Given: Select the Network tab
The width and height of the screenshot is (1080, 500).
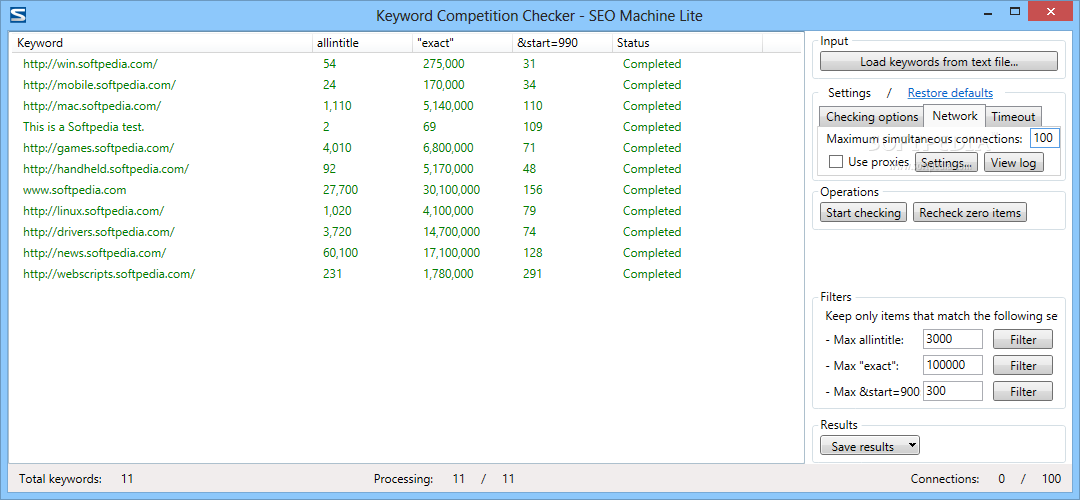Looking at the screenshot, I should (955, 116).
